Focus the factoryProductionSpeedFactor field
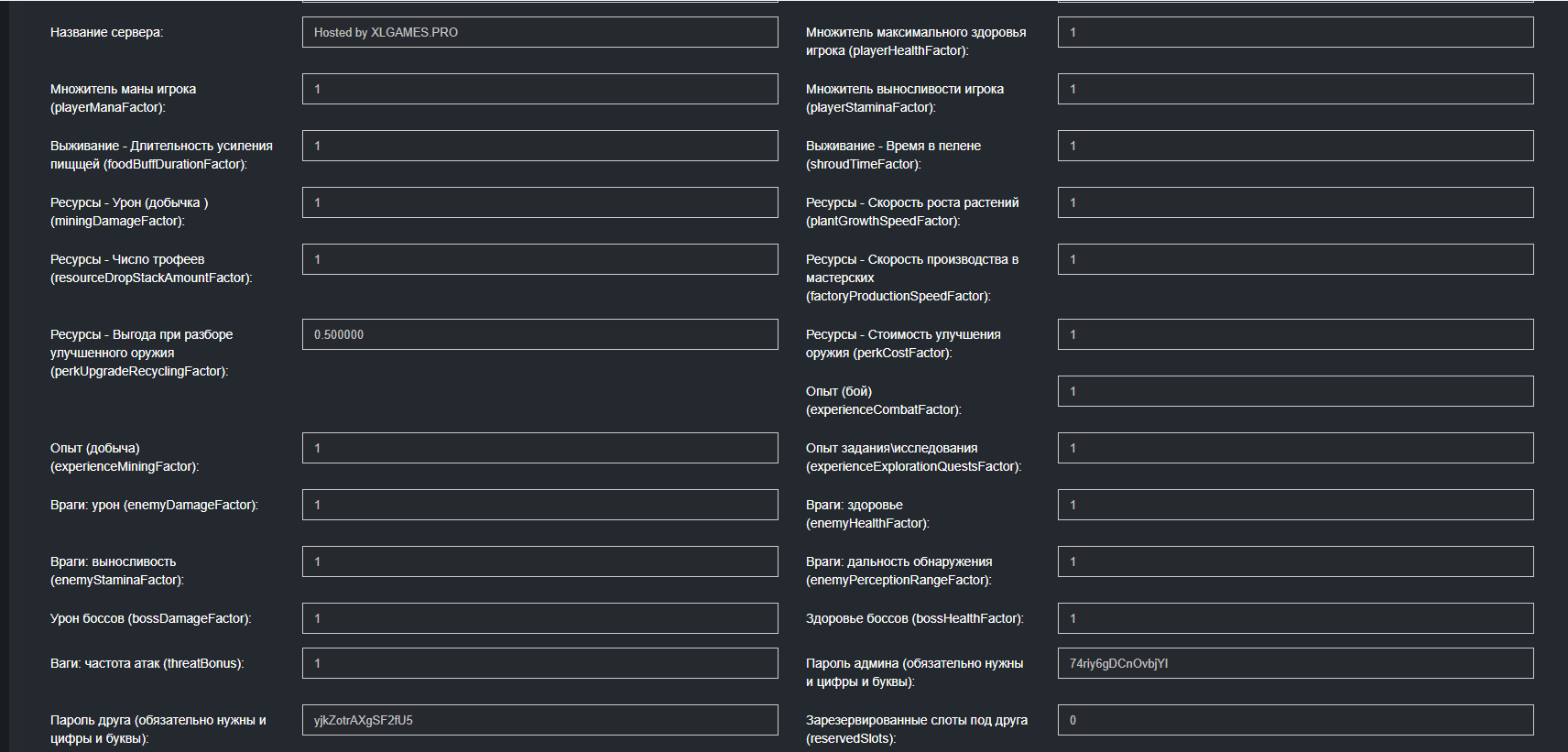Image resolution: width=1568 pixels, height=752 pixels. tap(1295, 259)
